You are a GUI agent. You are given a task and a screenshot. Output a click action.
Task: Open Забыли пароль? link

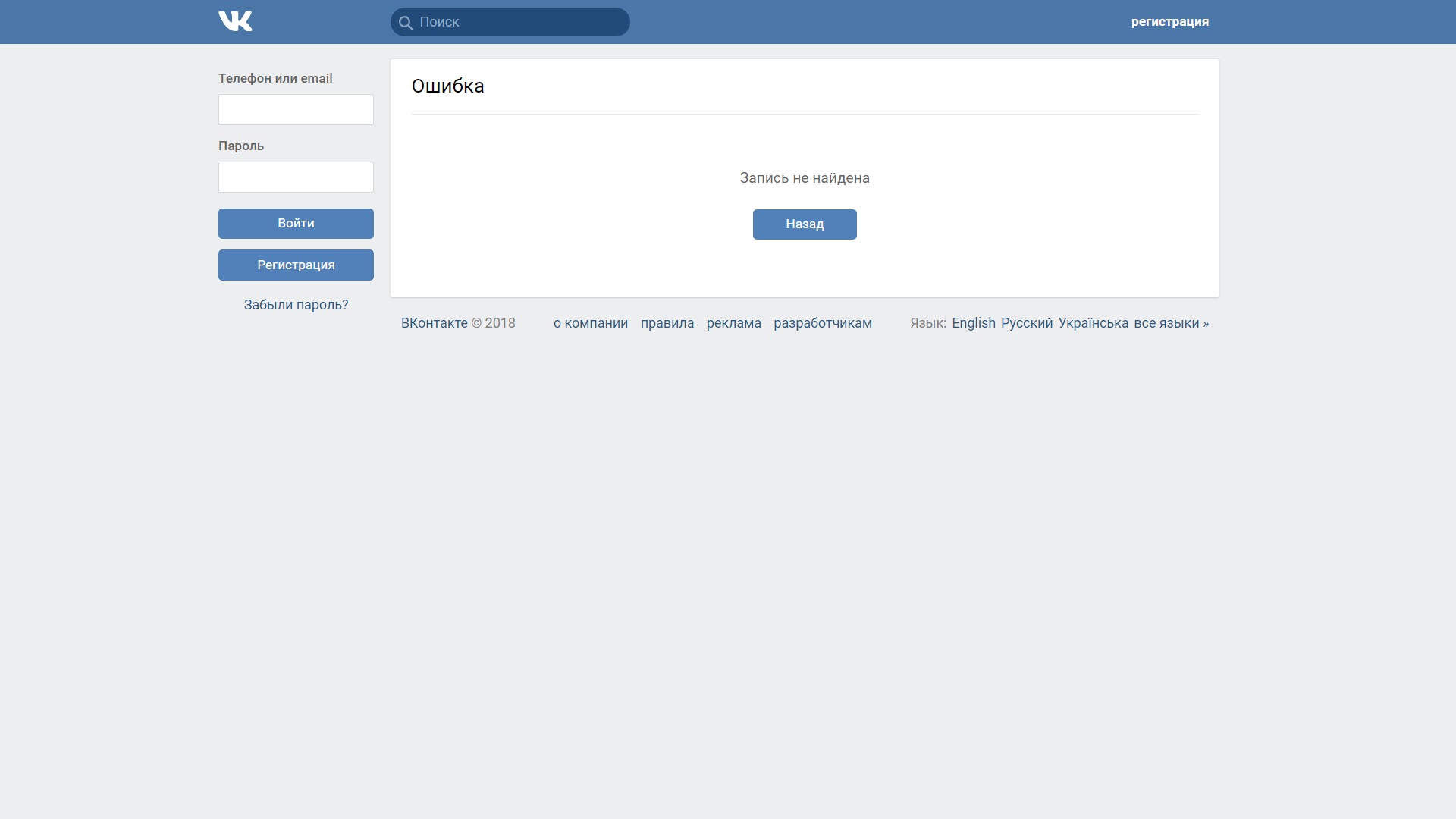pyautogui.click(x=296, y=305)
